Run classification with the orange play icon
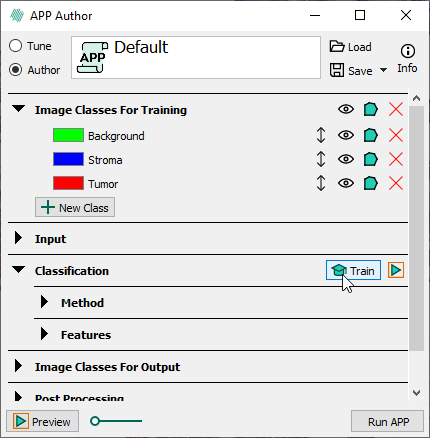Image resolution: width=430 pixels, height=438 pixels. point(396,270)
